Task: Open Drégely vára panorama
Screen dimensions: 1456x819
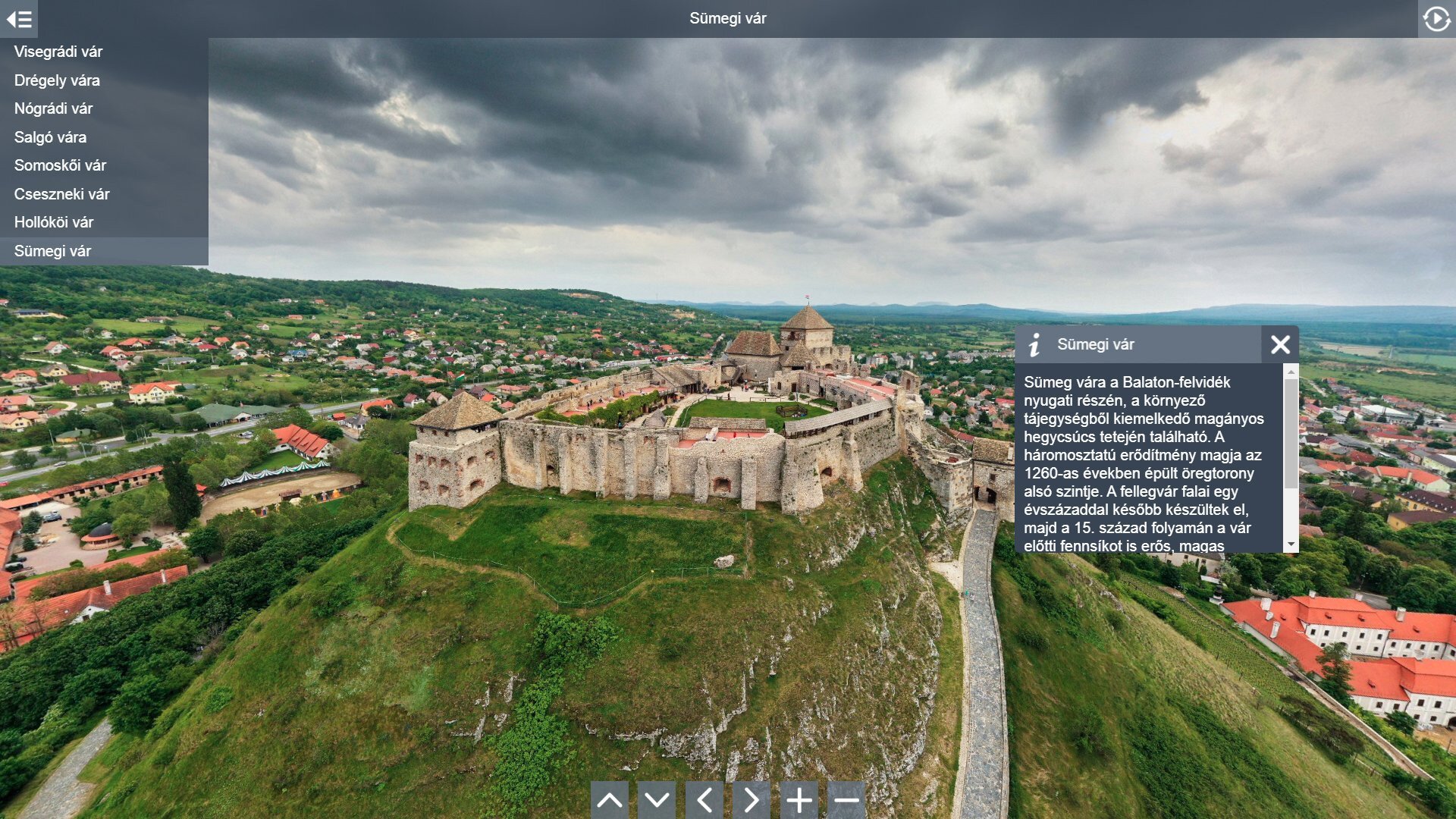Action: (57, 80)
